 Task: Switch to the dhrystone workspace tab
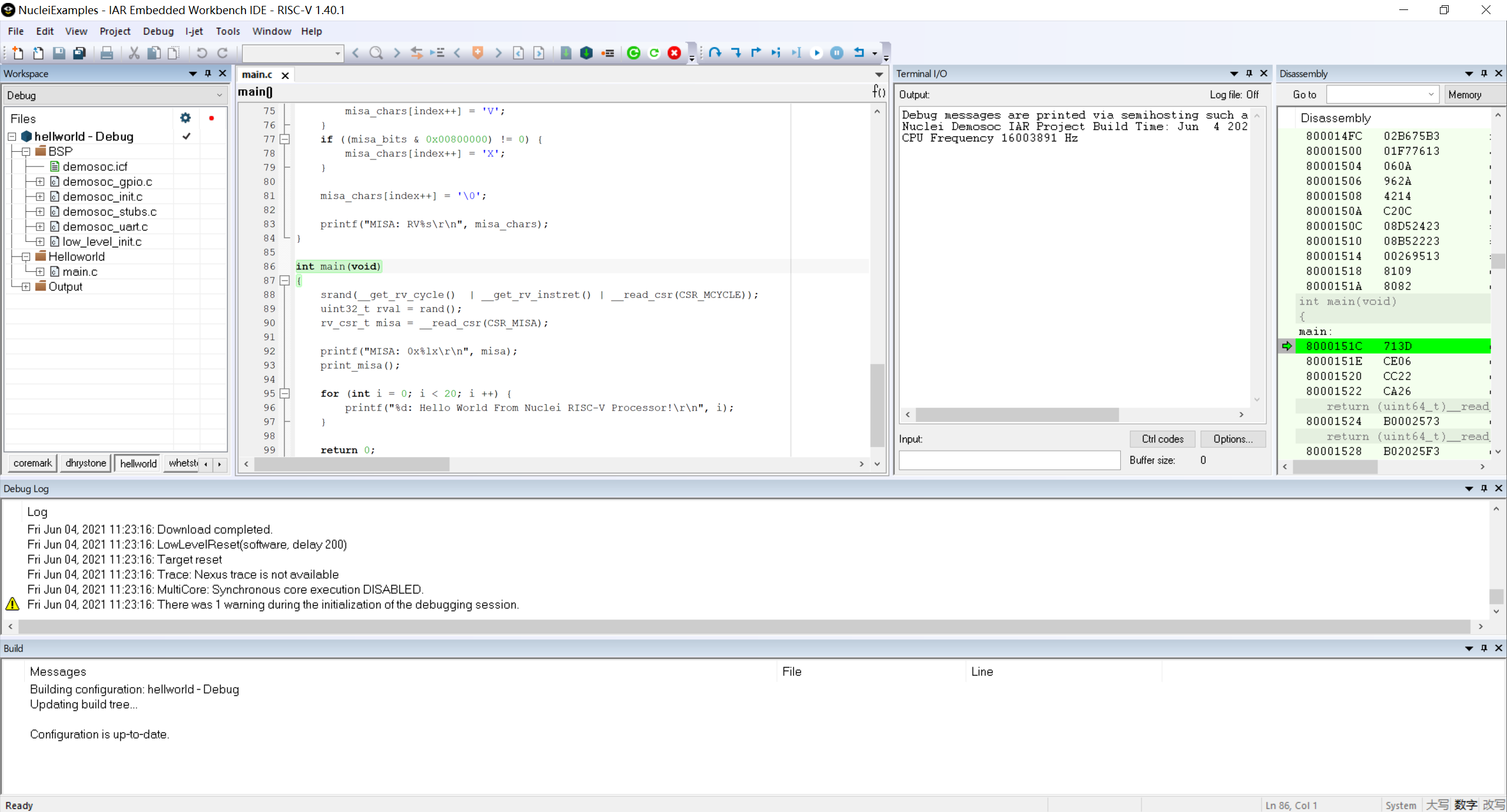[x=85, y=463]
